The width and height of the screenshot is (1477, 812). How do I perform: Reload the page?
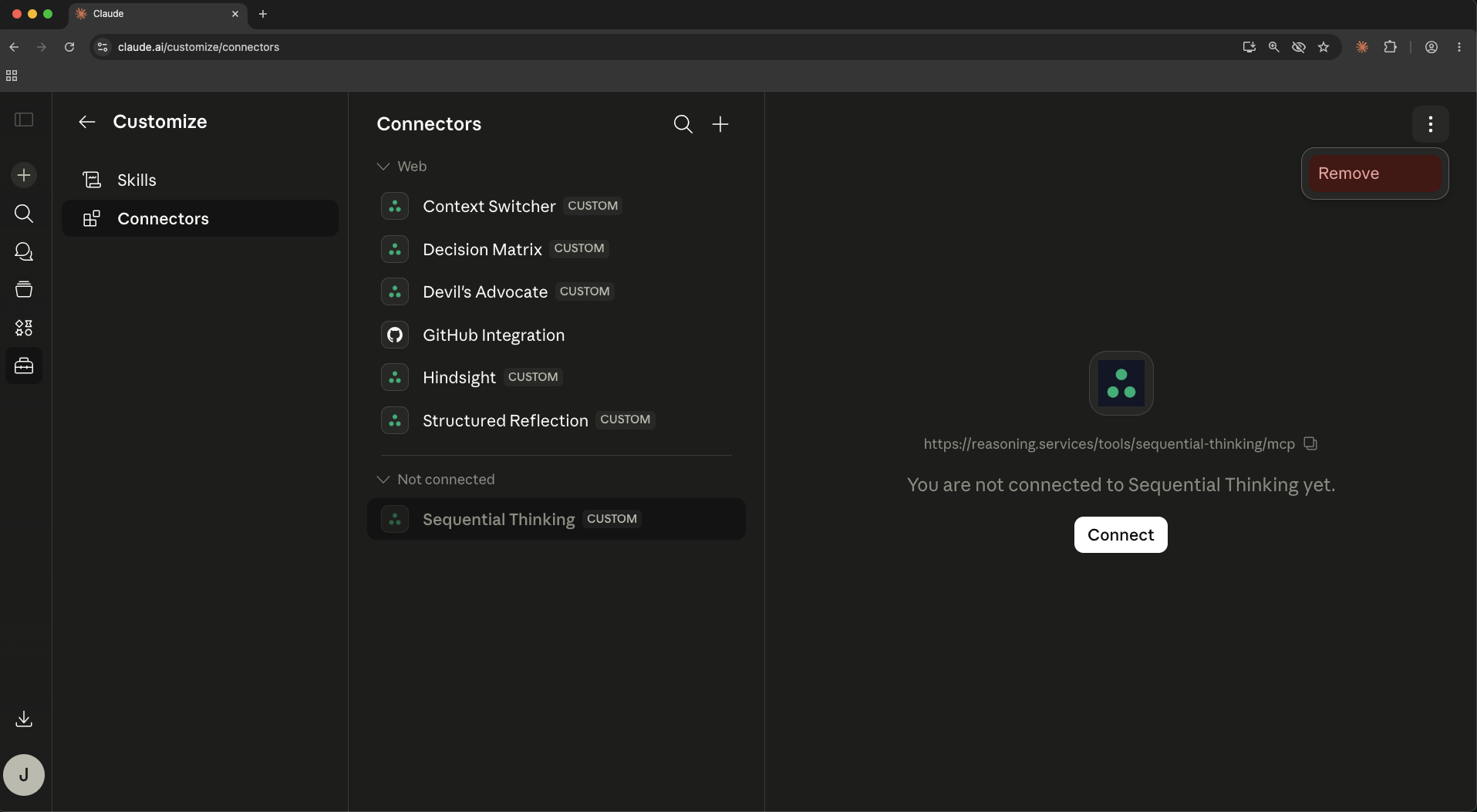[x=69, y=47]
